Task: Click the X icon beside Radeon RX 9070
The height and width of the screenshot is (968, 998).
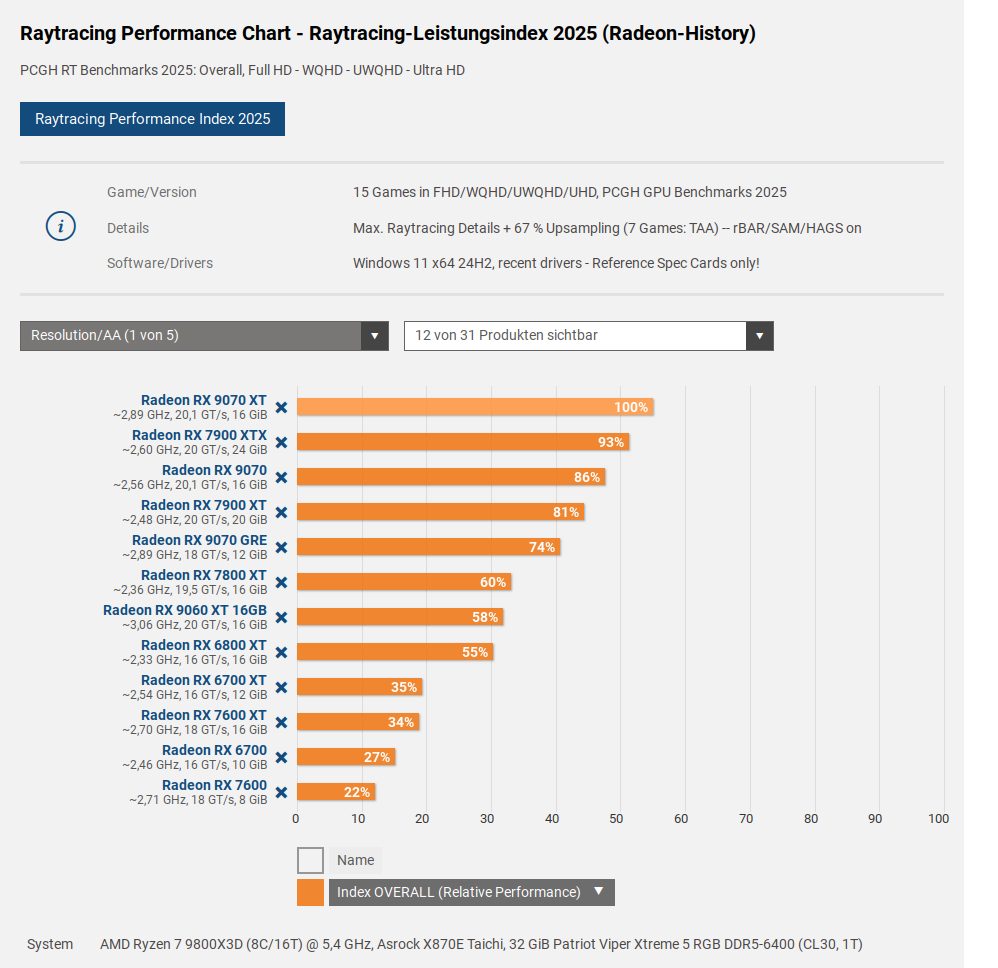Action: pos(281,477)
